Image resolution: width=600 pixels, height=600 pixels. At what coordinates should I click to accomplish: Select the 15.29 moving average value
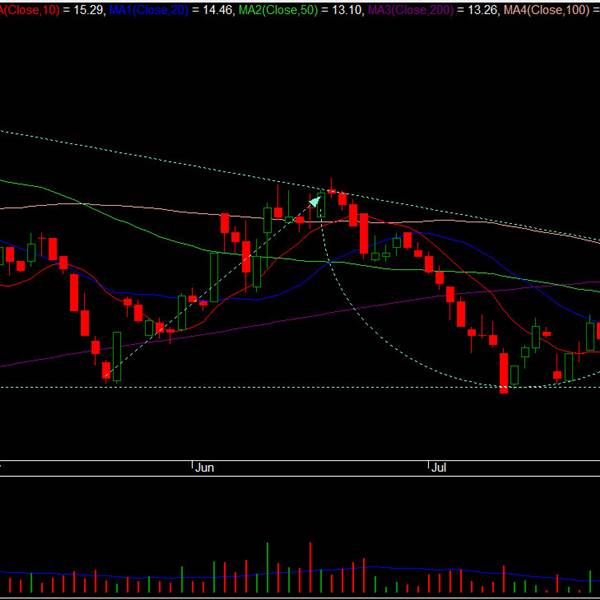click(x=88, y=10)
